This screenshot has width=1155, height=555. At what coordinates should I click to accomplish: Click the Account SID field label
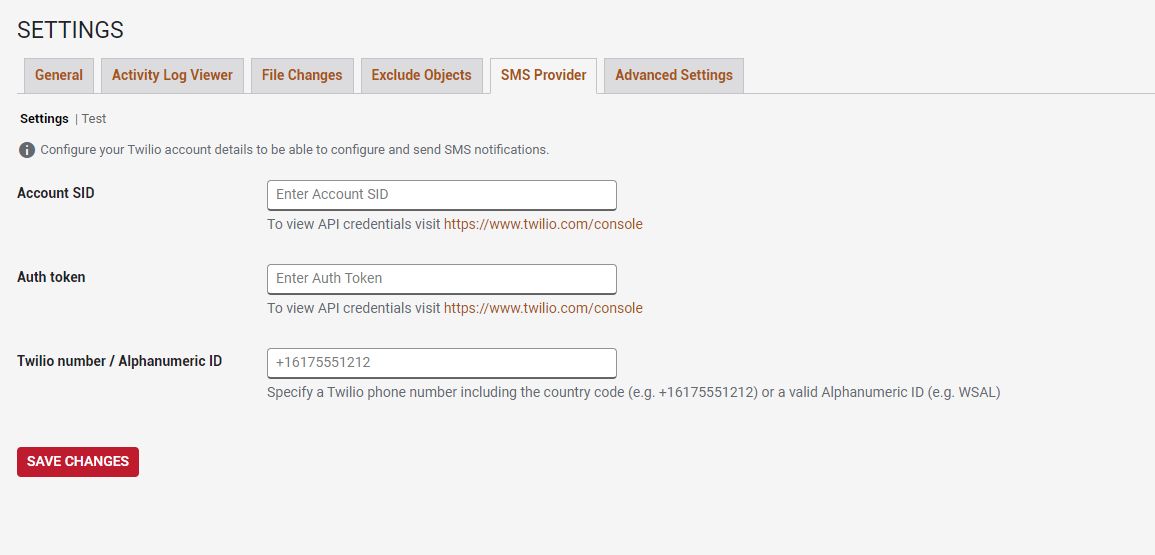point(56,193)
